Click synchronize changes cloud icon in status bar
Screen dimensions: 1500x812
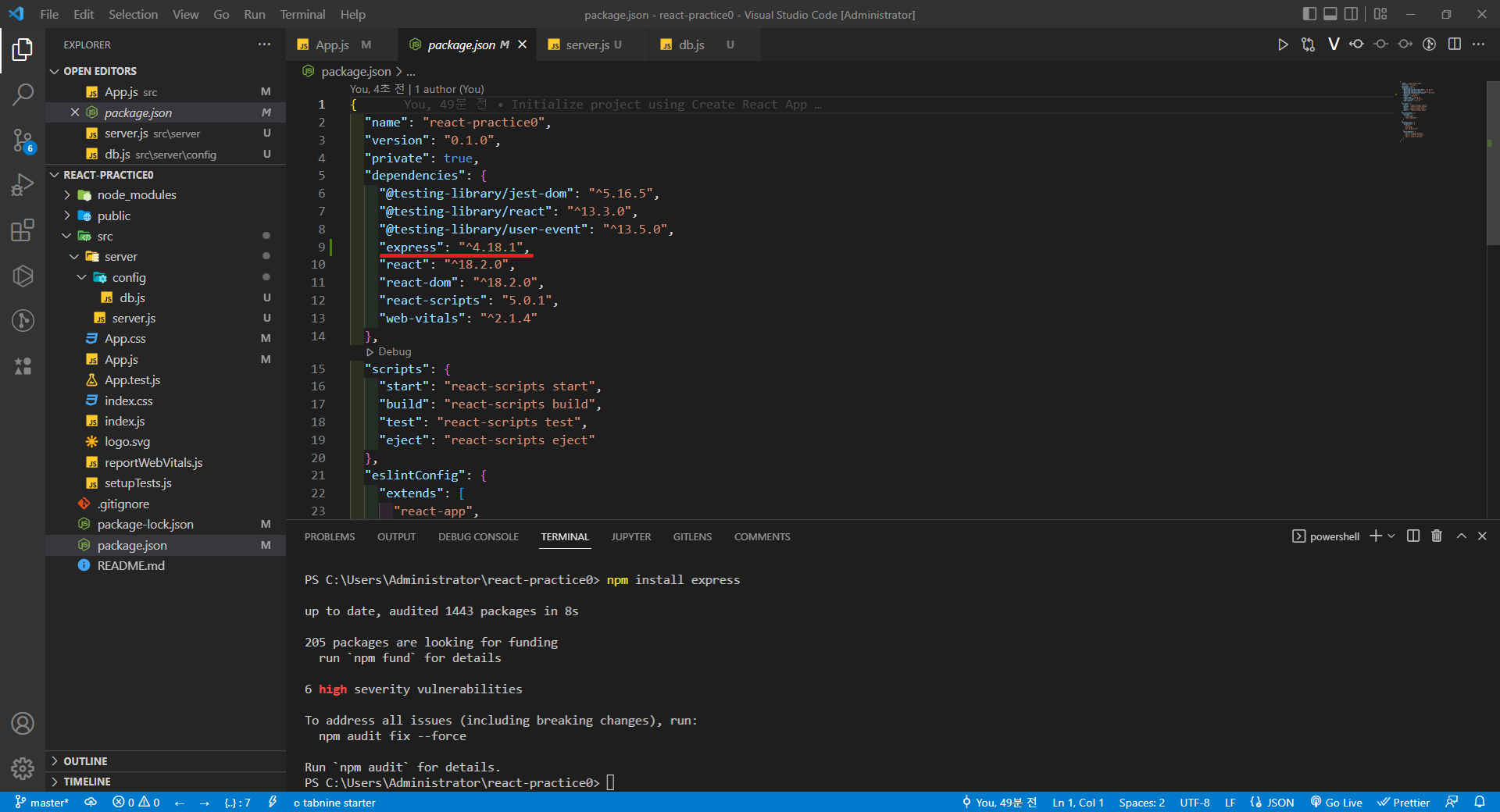[x=91, y=803]
